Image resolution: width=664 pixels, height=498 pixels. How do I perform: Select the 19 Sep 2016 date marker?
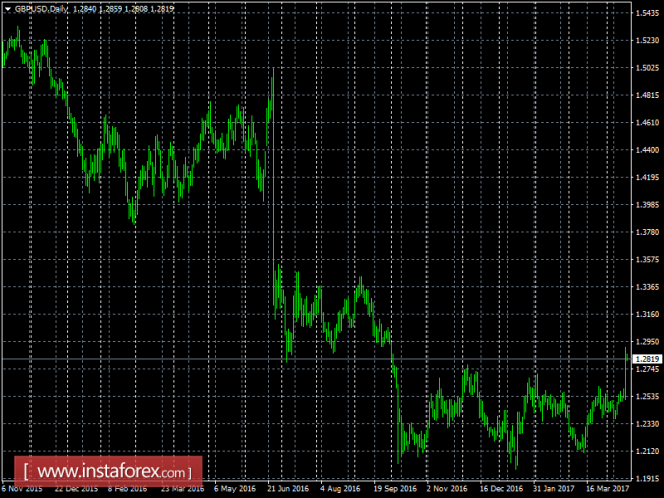(395, 489)
